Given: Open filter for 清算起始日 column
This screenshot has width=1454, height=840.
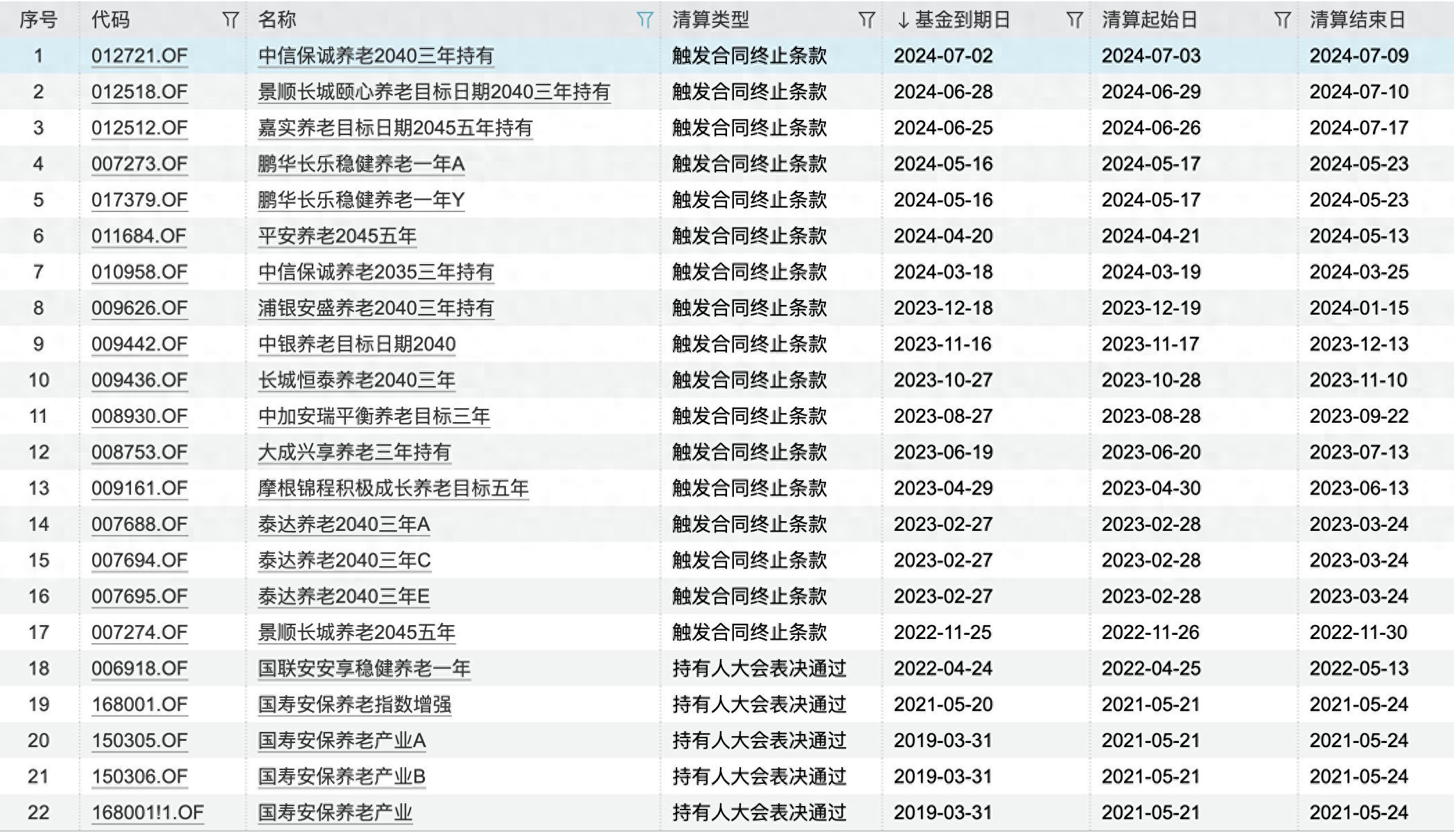Looking at the screenshot, I should (1282, 20).
